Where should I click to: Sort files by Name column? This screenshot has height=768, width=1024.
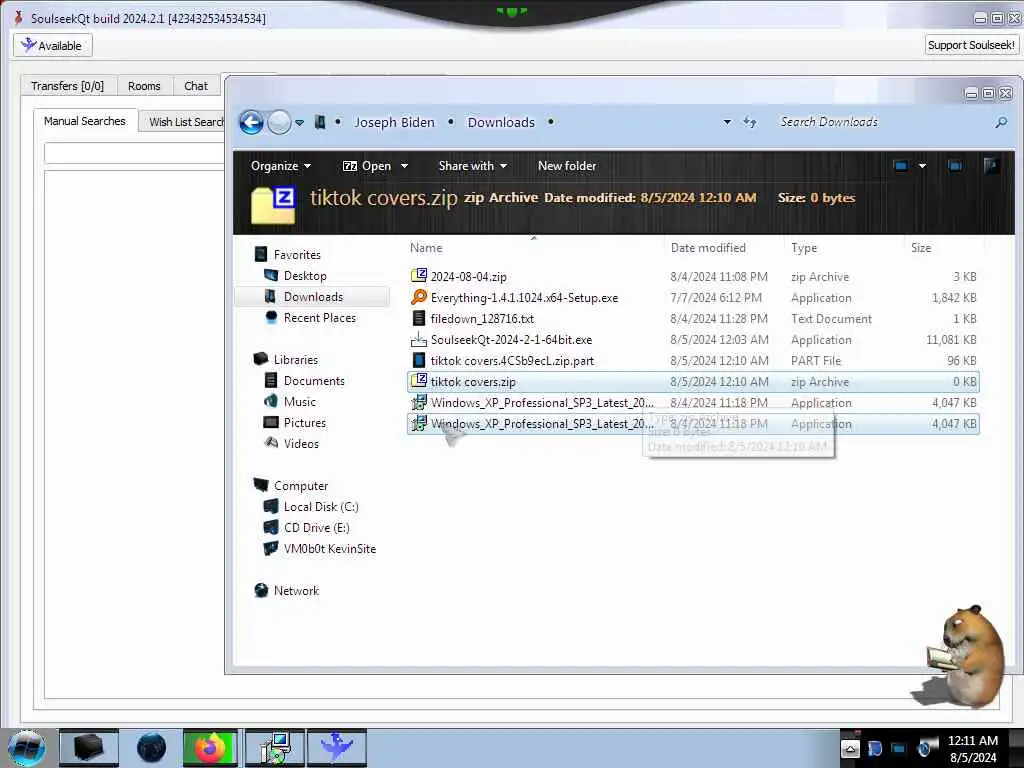click(426, 248)
